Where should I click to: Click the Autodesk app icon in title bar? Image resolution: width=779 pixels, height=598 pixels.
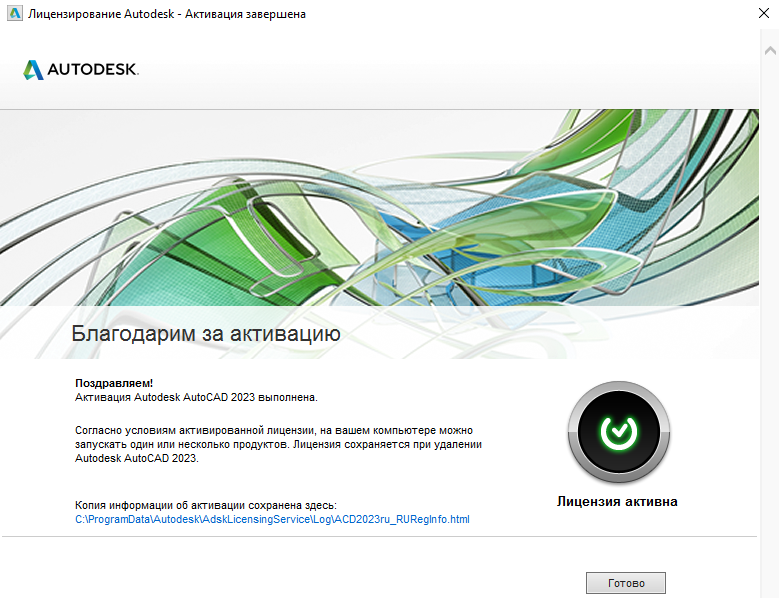point(14,13)
